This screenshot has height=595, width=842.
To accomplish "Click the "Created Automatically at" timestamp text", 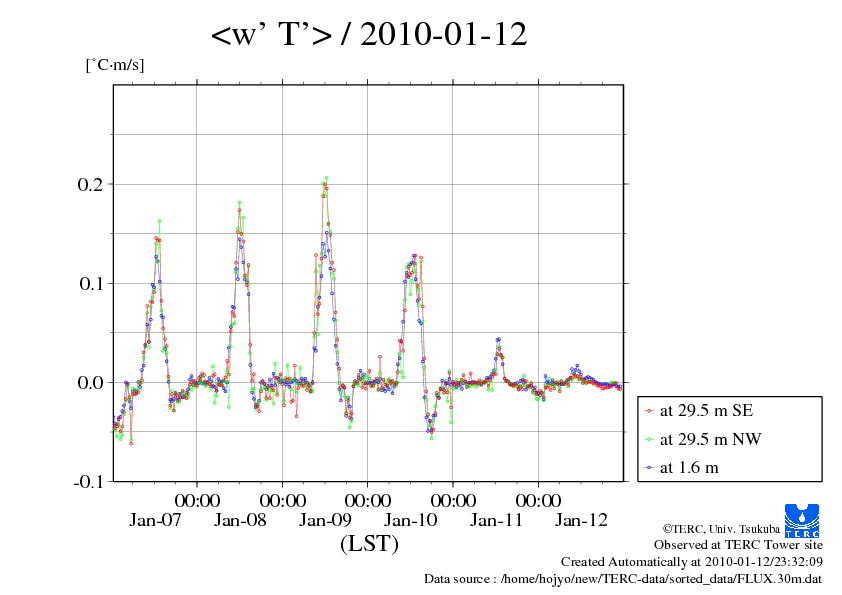I will click(x=691, y=562).
